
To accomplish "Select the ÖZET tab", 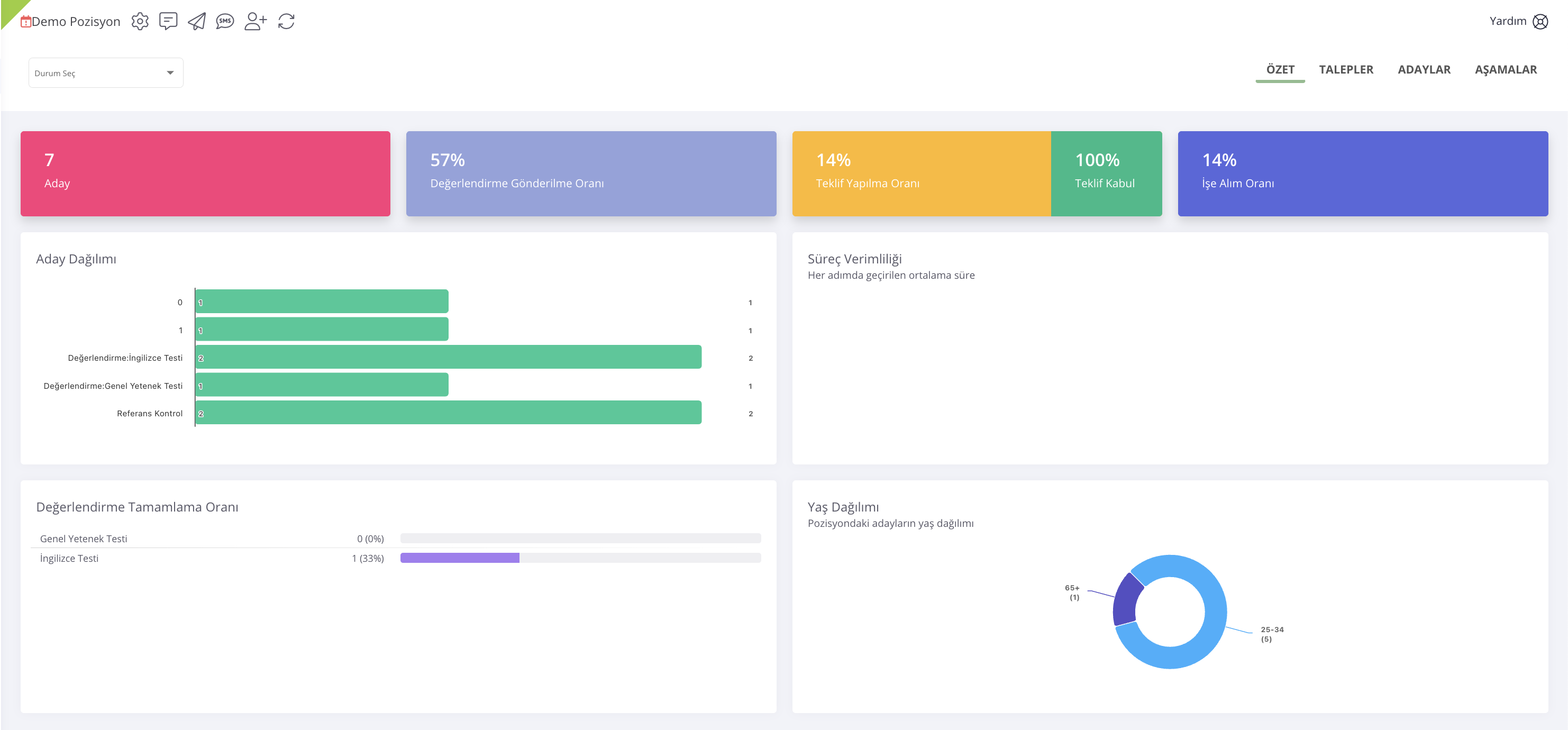I will [x=1280, y=69].
